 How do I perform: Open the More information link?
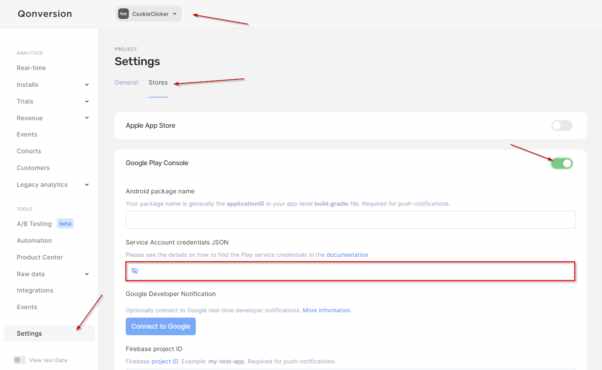pos(326,310)
